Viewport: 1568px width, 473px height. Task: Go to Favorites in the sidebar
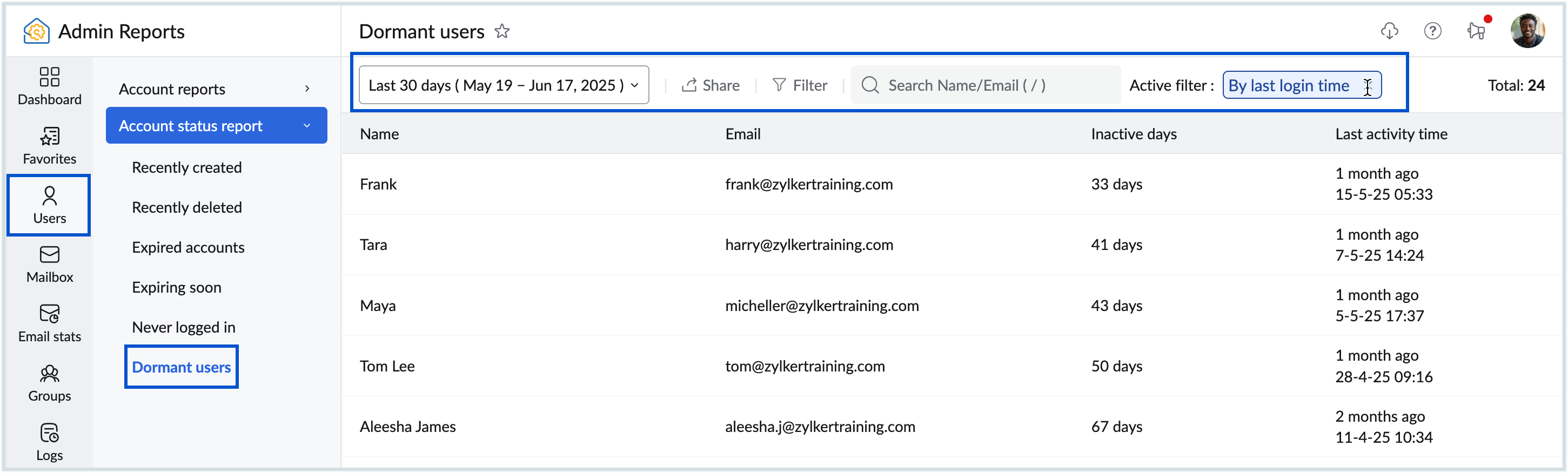click(x=49, y=145)
